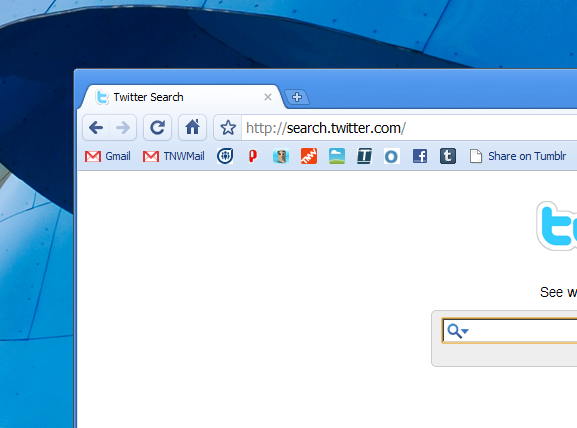Viewport: 577px width, 428px height.
Task: Open the home page via the house icon
Action: click(x=192, y=128)
